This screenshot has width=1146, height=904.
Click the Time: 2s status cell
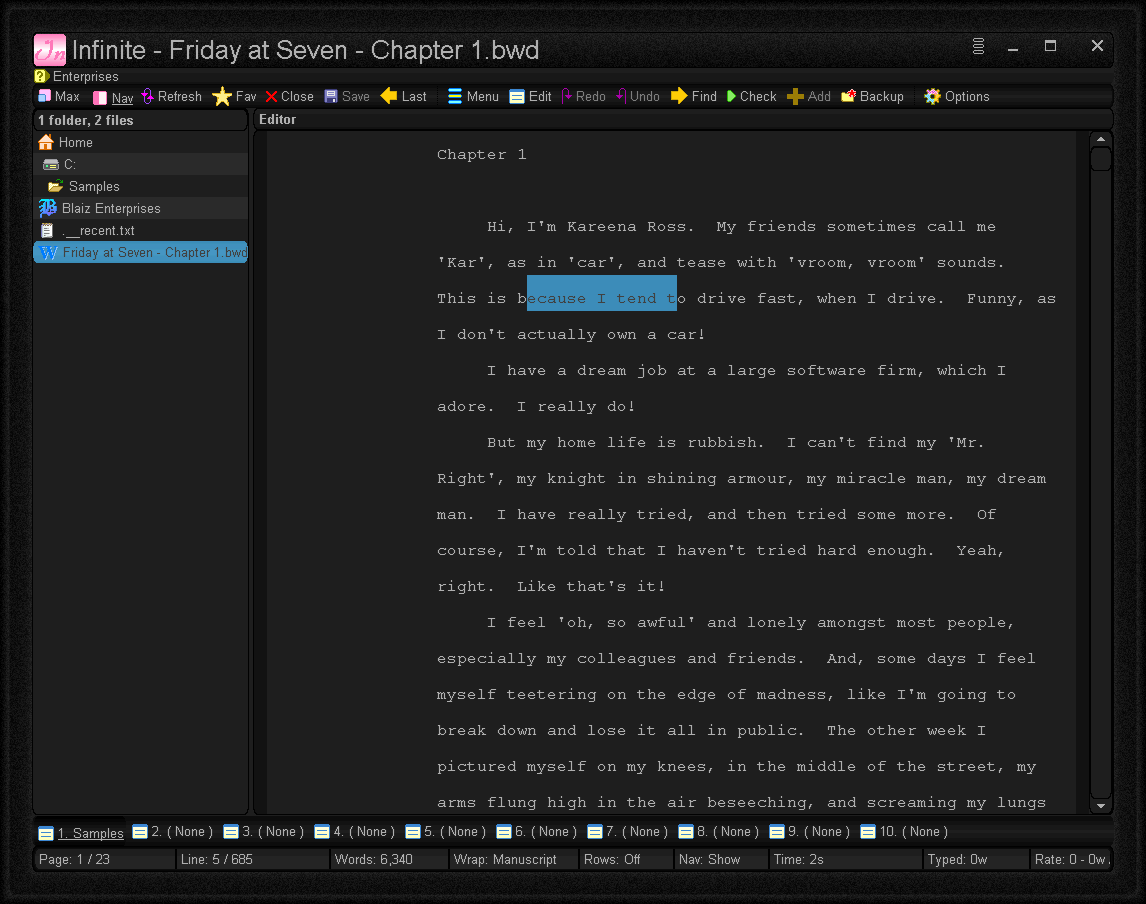tap(845, 859)
